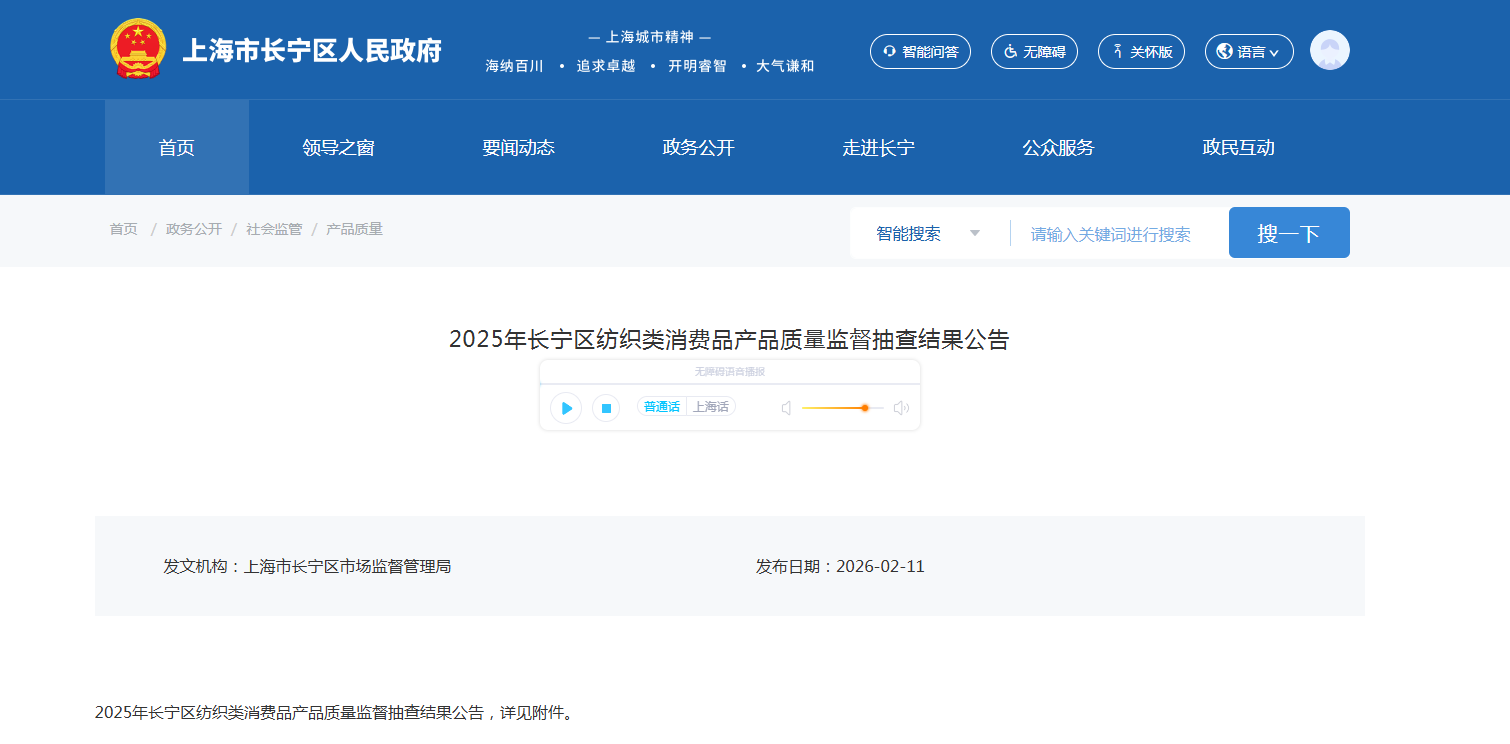Viewport: 1510px width, 744px height.
Task: Open the user avatar icon
Action: coord(1330,50)
